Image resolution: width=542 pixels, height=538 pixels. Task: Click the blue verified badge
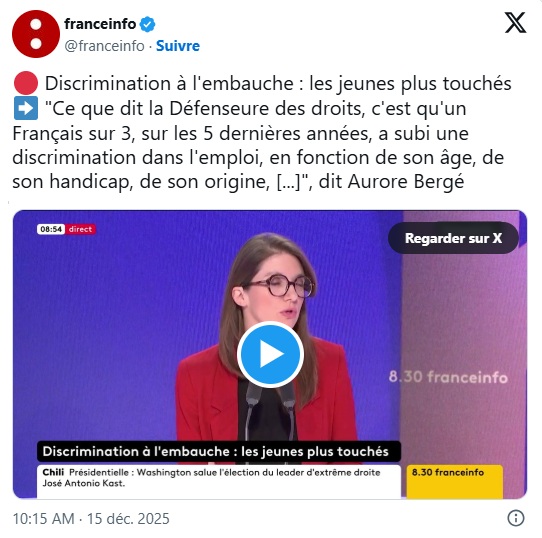pos(147,24)
